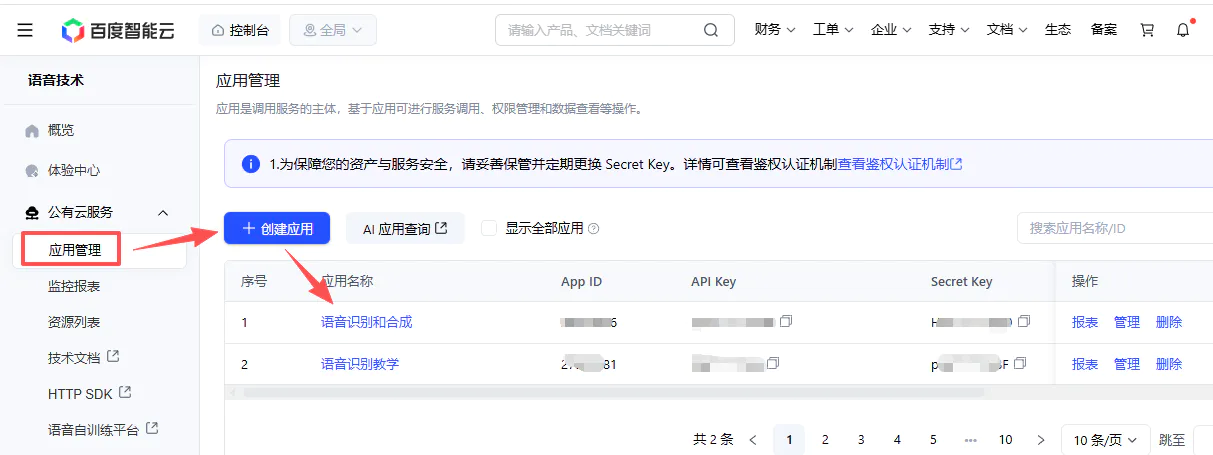
Task: Go to the next page arrow
Action: [x=1041, y=440]
